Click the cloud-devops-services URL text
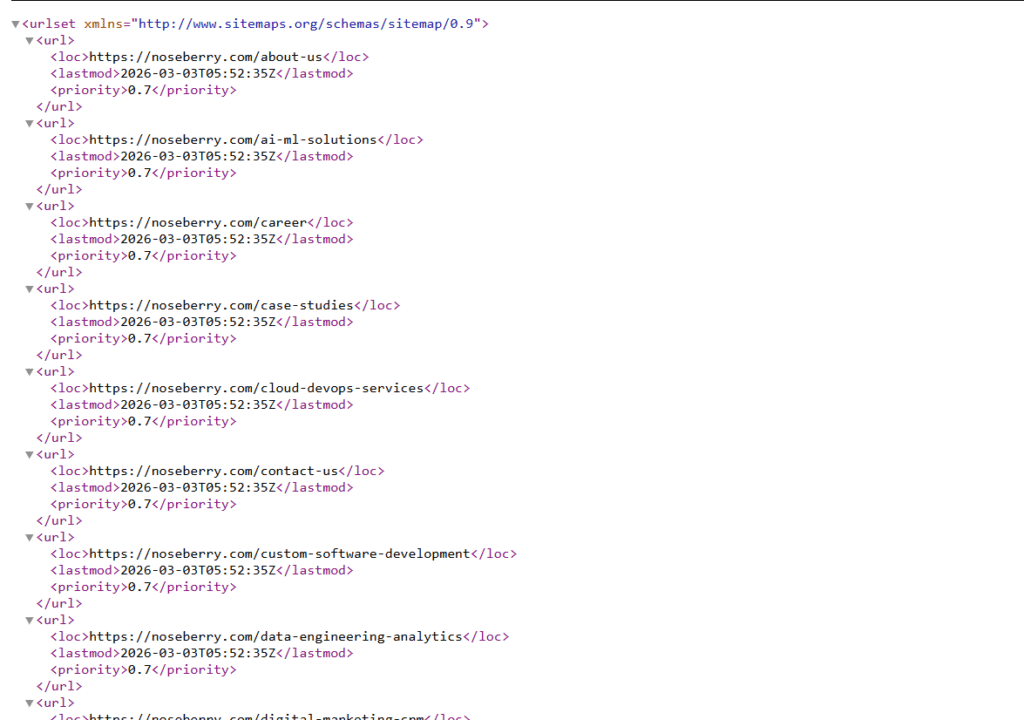Screen dimensions: 1024x720 pyautogui.click(x=256, y=388)
